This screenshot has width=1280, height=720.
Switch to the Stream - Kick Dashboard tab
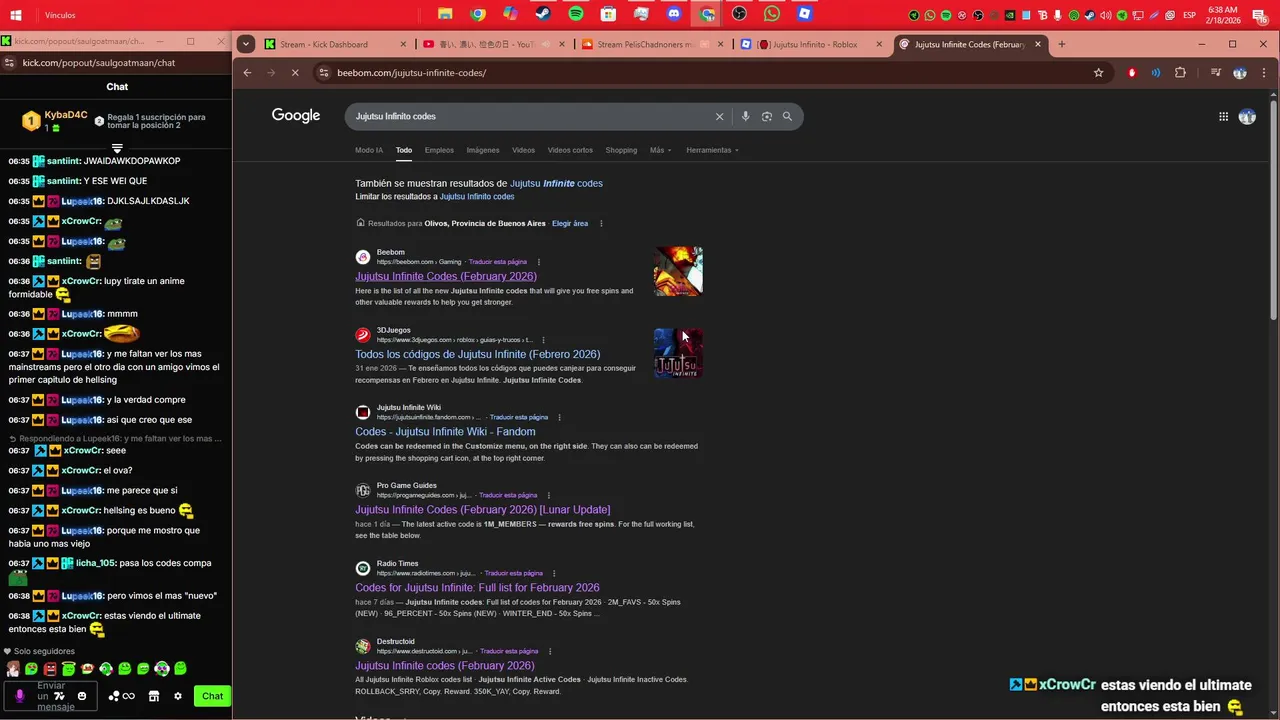(x=334, y=44)
